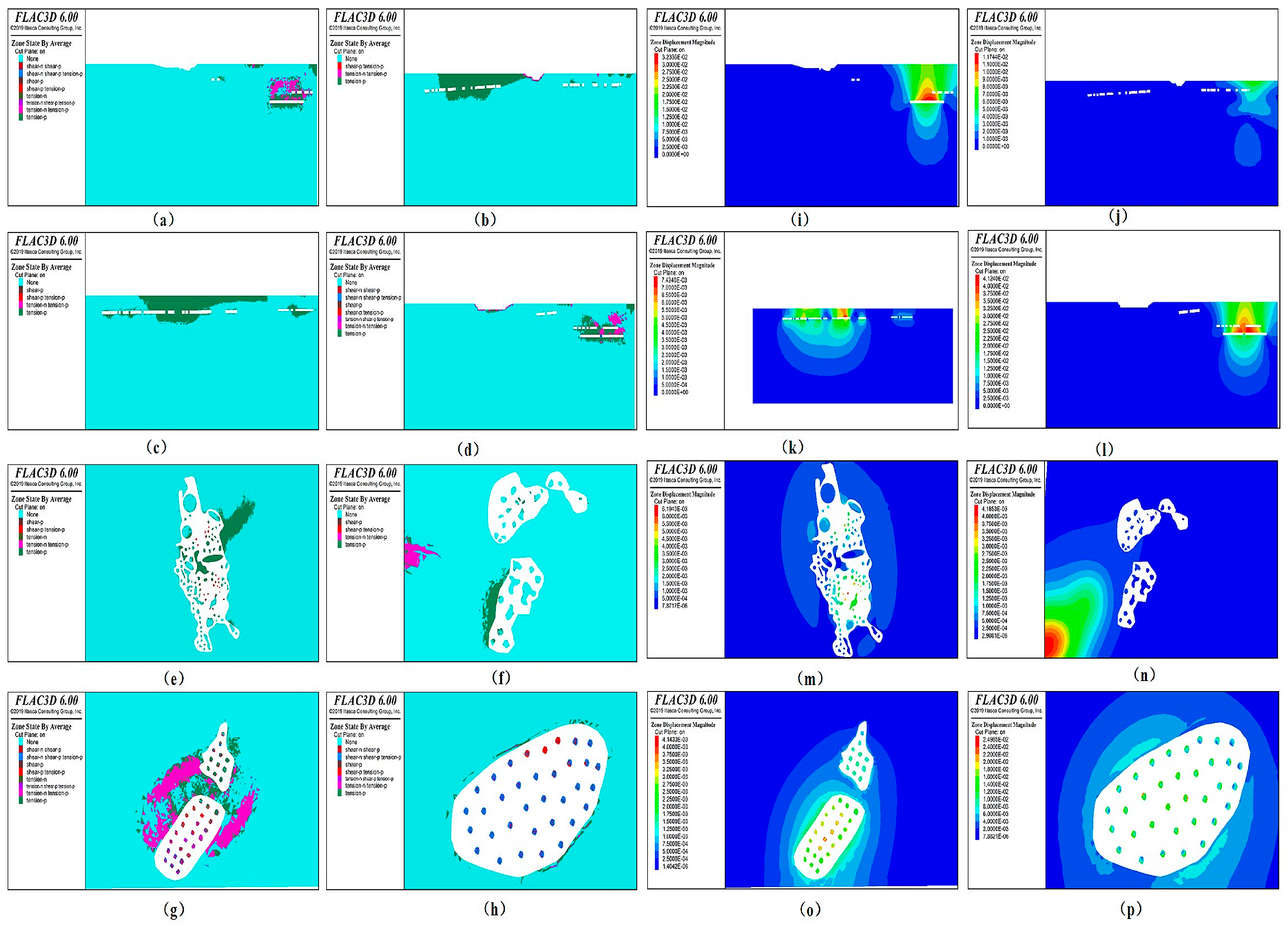The image size is (1288, 929).
Task: Click the upper small white cavity in panel (o)
Action: pyautogui.click(x=859, y=759)
